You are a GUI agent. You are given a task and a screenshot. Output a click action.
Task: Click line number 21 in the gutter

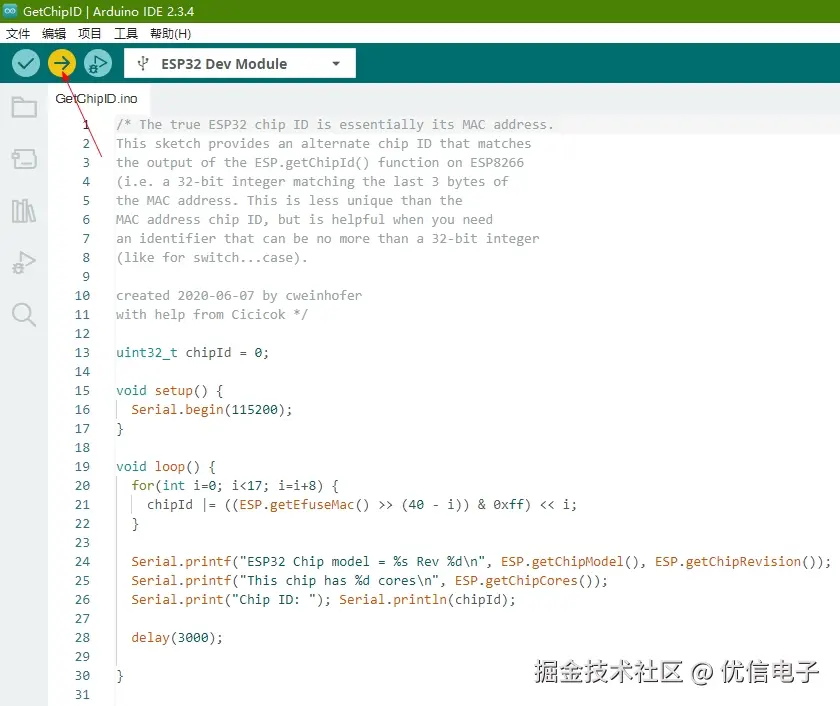[82, 505]
